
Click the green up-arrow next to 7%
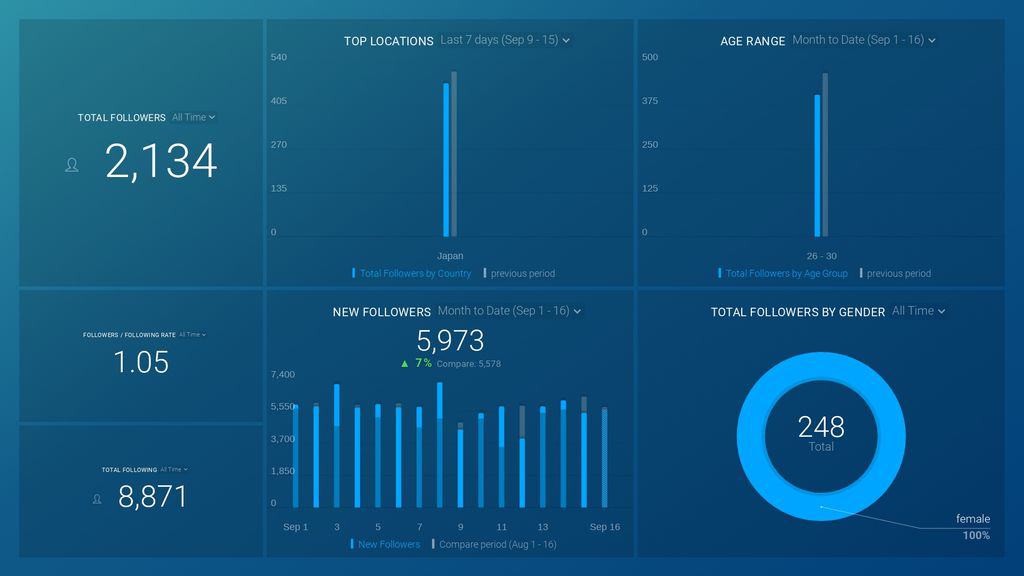(404, 363)
